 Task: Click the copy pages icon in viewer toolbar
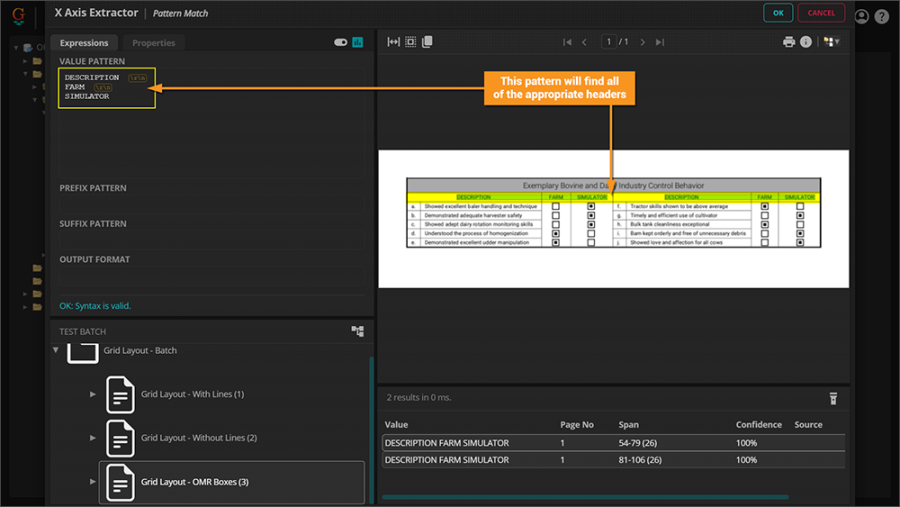[x=427, y=42]
